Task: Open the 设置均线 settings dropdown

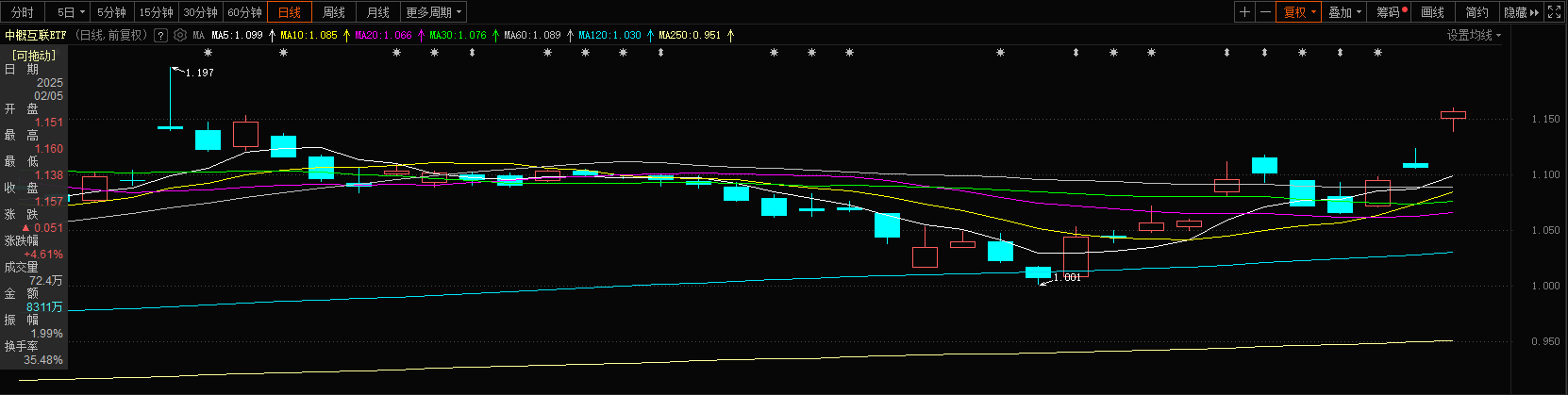Action: pos(1474,35)
